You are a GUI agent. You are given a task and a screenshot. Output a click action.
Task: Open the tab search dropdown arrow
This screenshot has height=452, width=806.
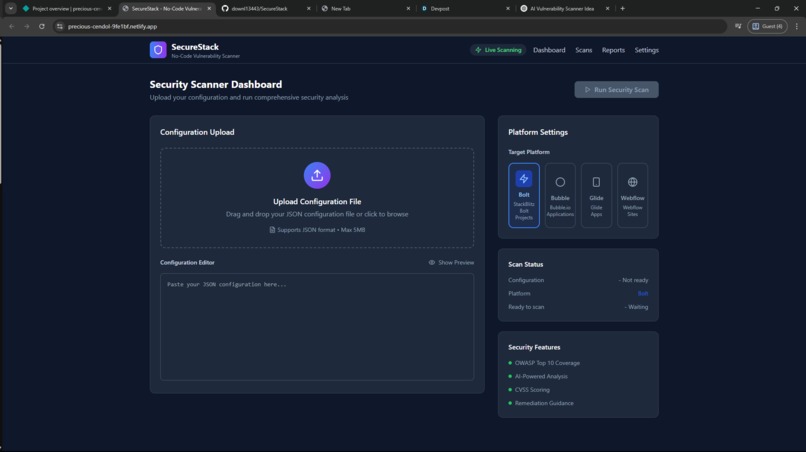tap(10, 8)
